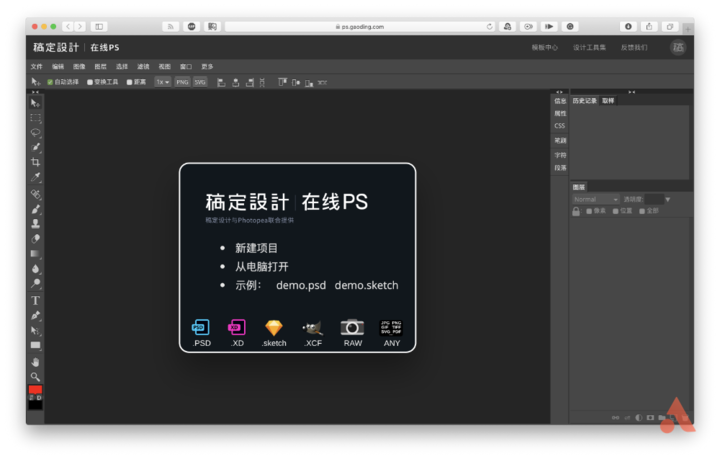720x459 pixels.
Task: Collapse the history panel column arrows
Action: [632, 92]
